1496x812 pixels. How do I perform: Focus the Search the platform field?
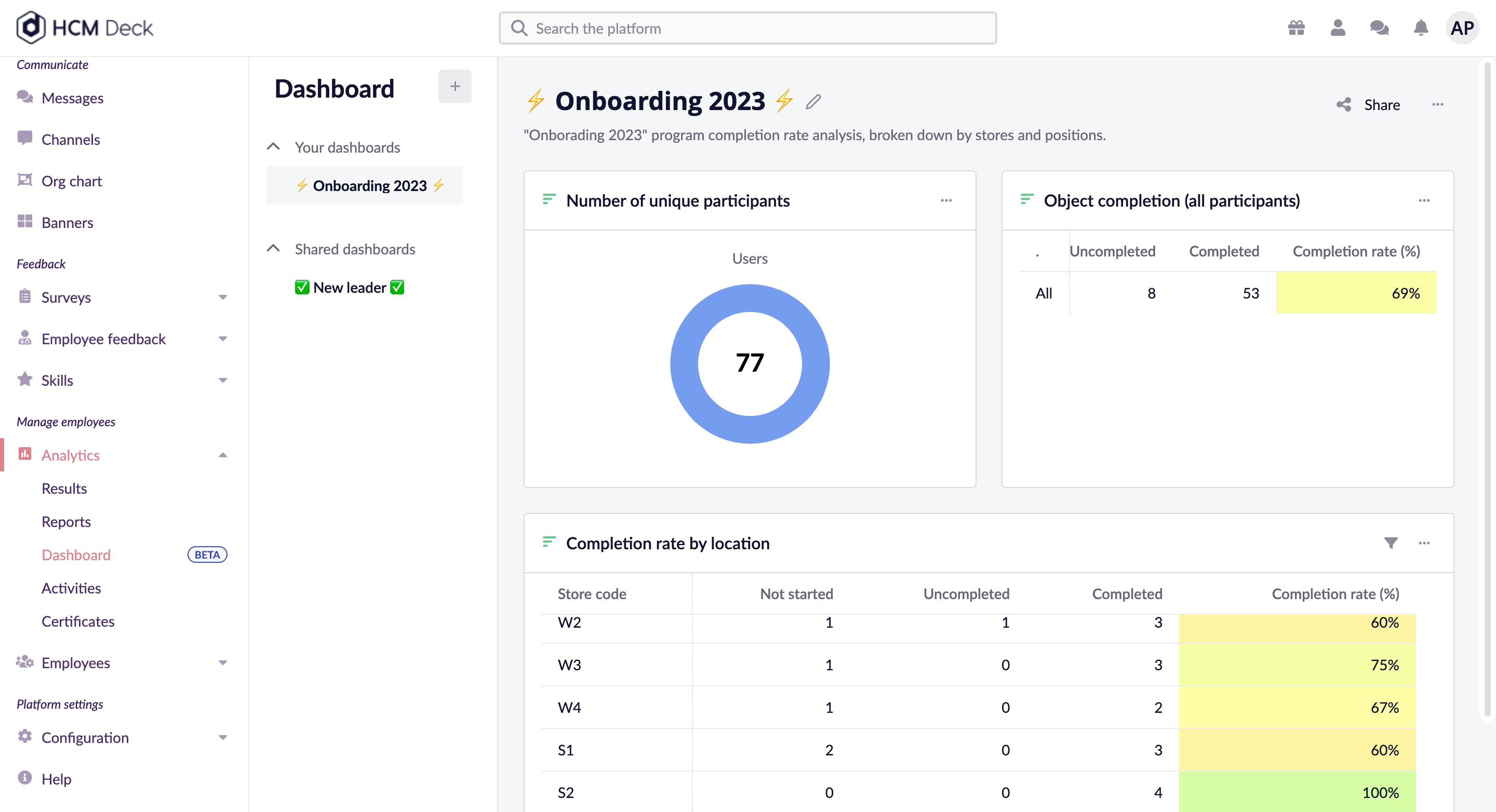click(x=747, y=28)
